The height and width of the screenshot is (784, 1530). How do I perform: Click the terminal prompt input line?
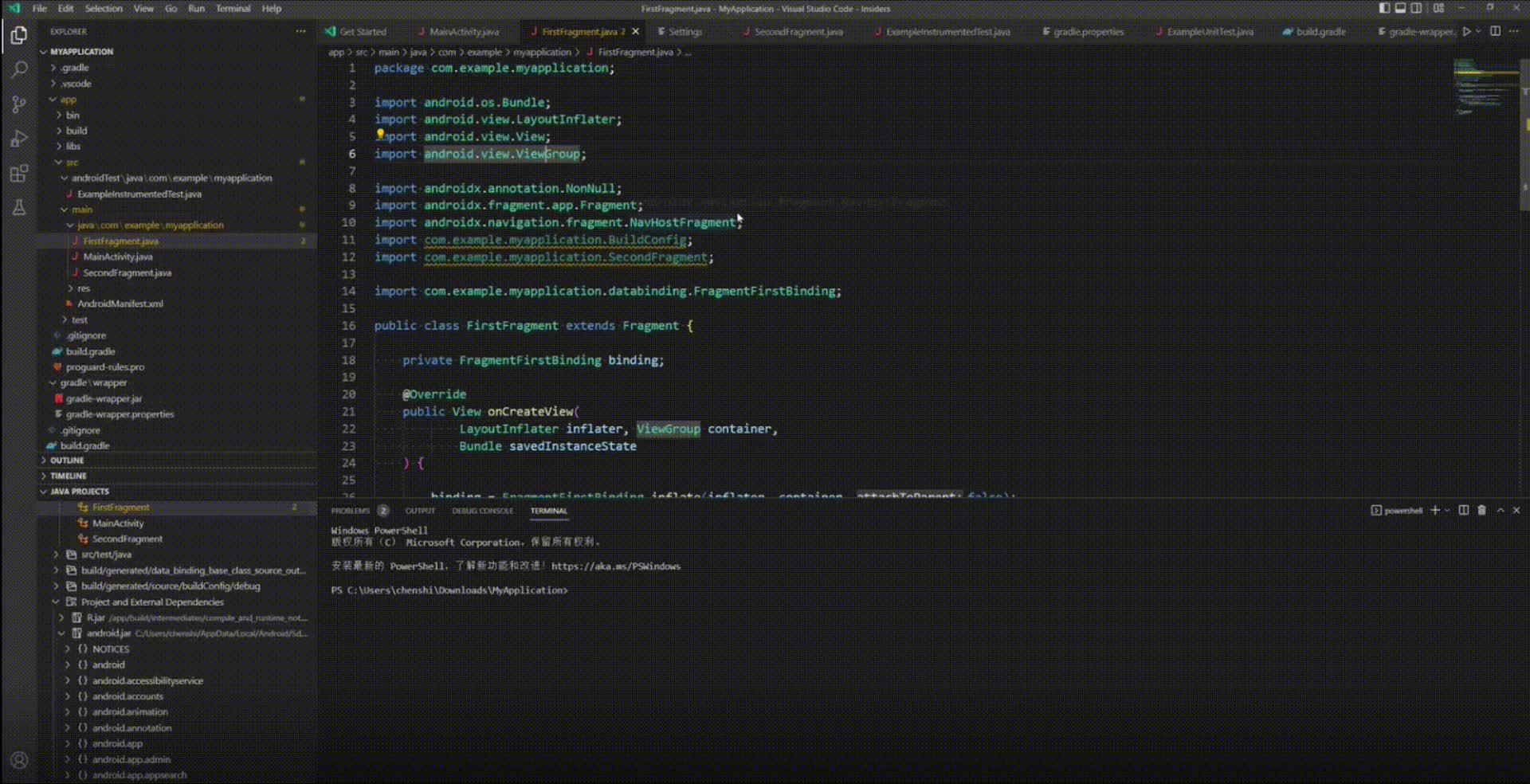[450, 590]
